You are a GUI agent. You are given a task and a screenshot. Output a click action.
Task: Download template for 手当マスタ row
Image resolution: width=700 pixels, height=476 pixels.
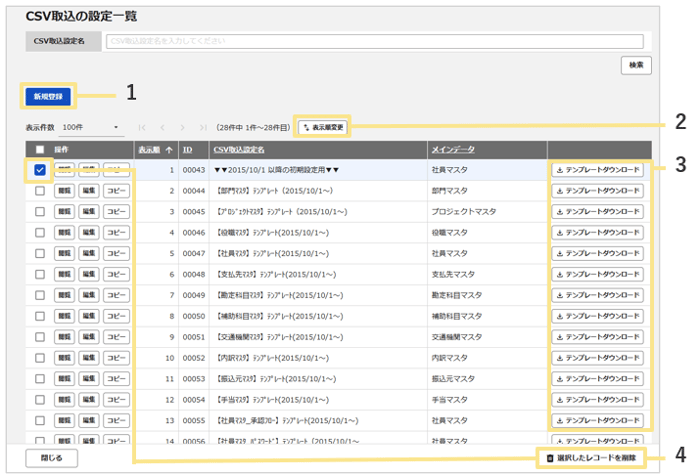[x=597, y=400]
